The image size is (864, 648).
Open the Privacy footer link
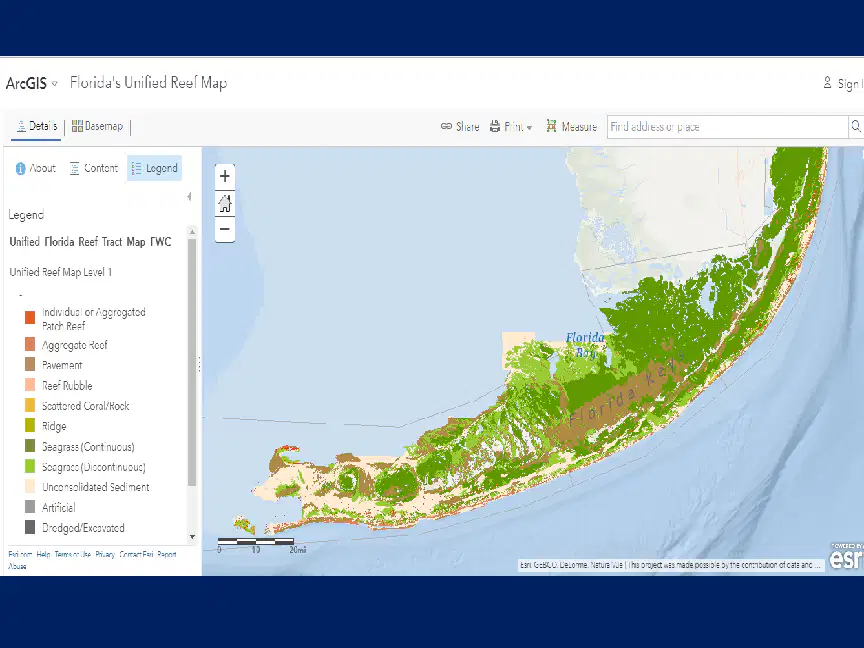click(105, 554)
